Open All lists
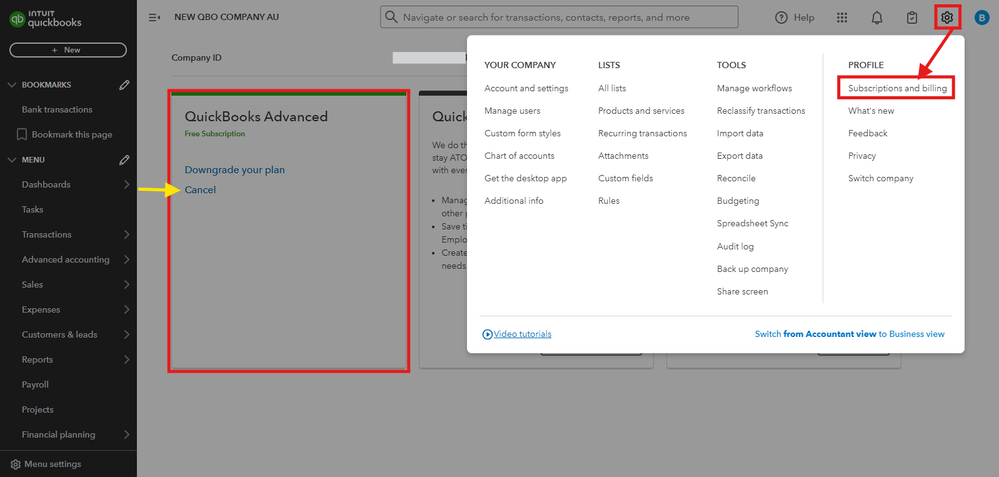Image resolution: width=999 pixels, height=477 pixels. coord(612,88)
